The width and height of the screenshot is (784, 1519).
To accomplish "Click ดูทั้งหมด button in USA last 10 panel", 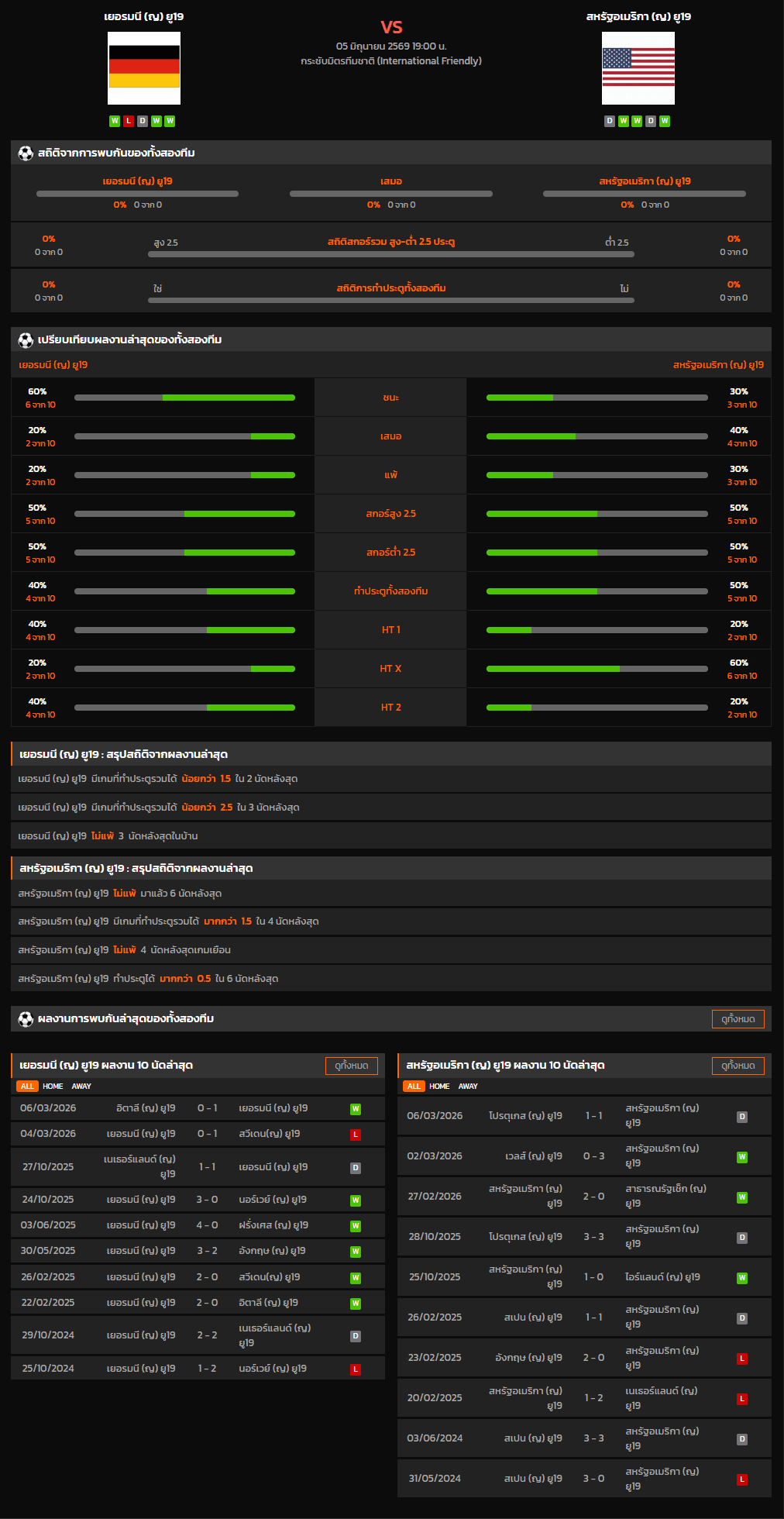I will click(x=738, y=1066).
